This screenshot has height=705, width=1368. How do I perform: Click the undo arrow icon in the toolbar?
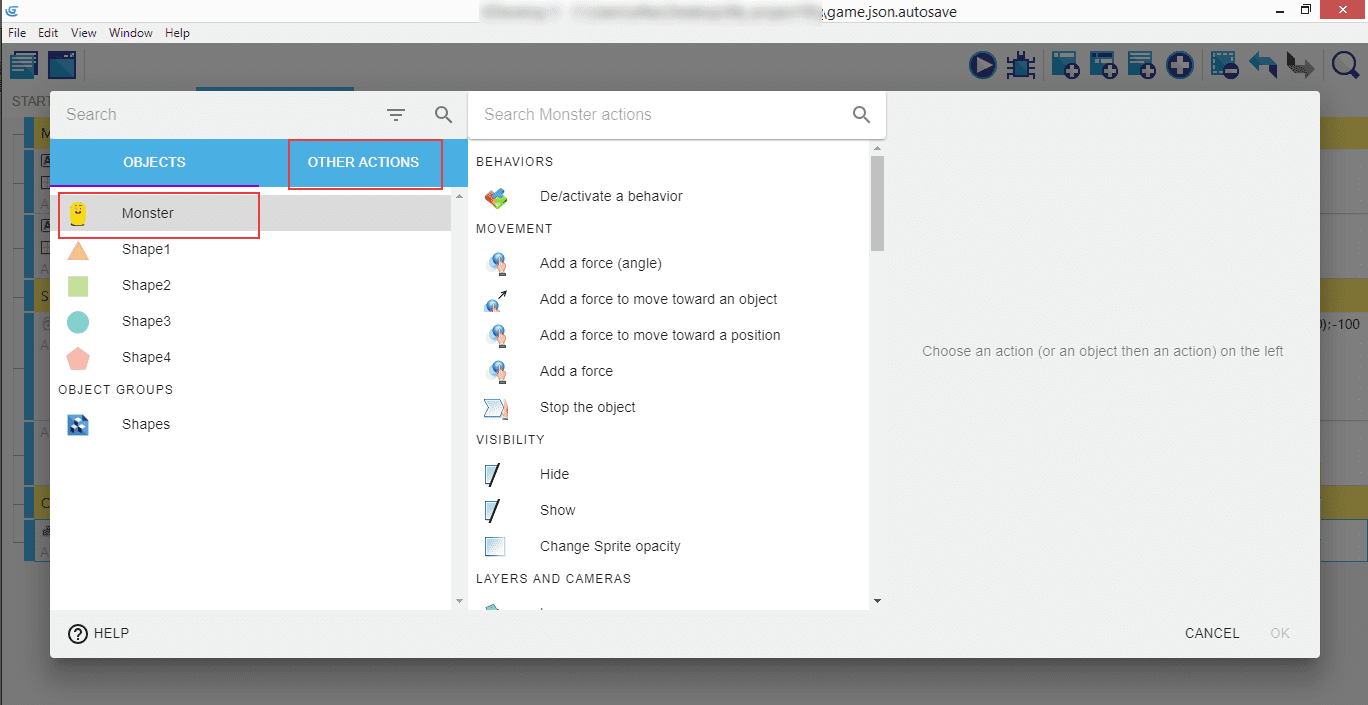point(1263,66)
